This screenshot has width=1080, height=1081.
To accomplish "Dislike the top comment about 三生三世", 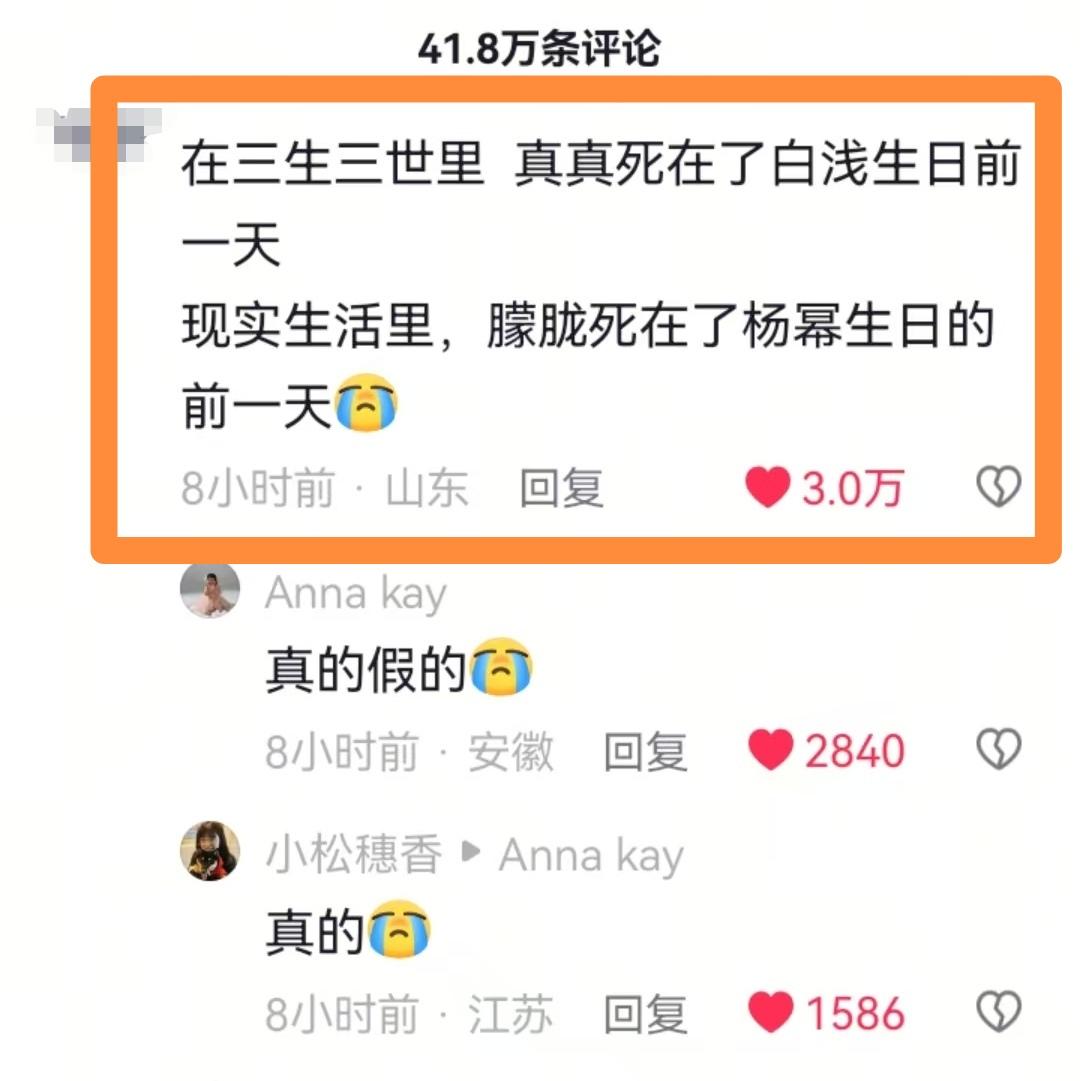I will 999,487.
